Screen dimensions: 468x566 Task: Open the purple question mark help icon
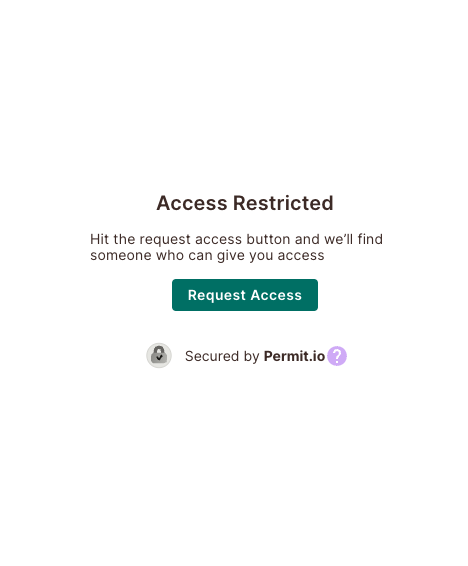(337, 356)
